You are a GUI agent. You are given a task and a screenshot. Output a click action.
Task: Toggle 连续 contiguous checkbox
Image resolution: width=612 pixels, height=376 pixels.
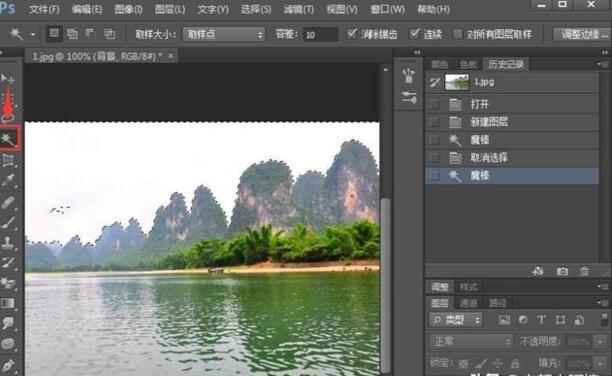[x=415, y=34]
